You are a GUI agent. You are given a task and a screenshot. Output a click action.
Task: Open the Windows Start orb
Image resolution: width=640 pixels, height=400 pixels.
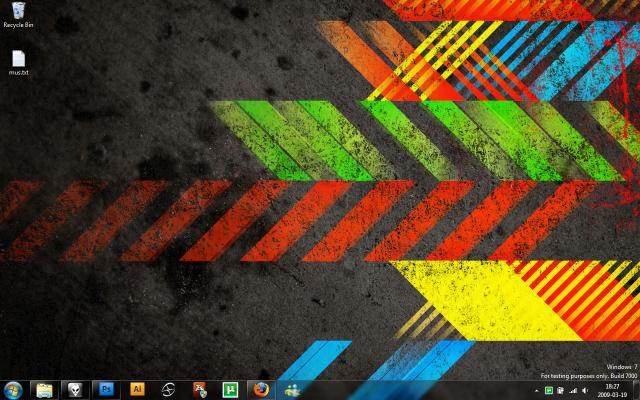click(x=13, y=390)
